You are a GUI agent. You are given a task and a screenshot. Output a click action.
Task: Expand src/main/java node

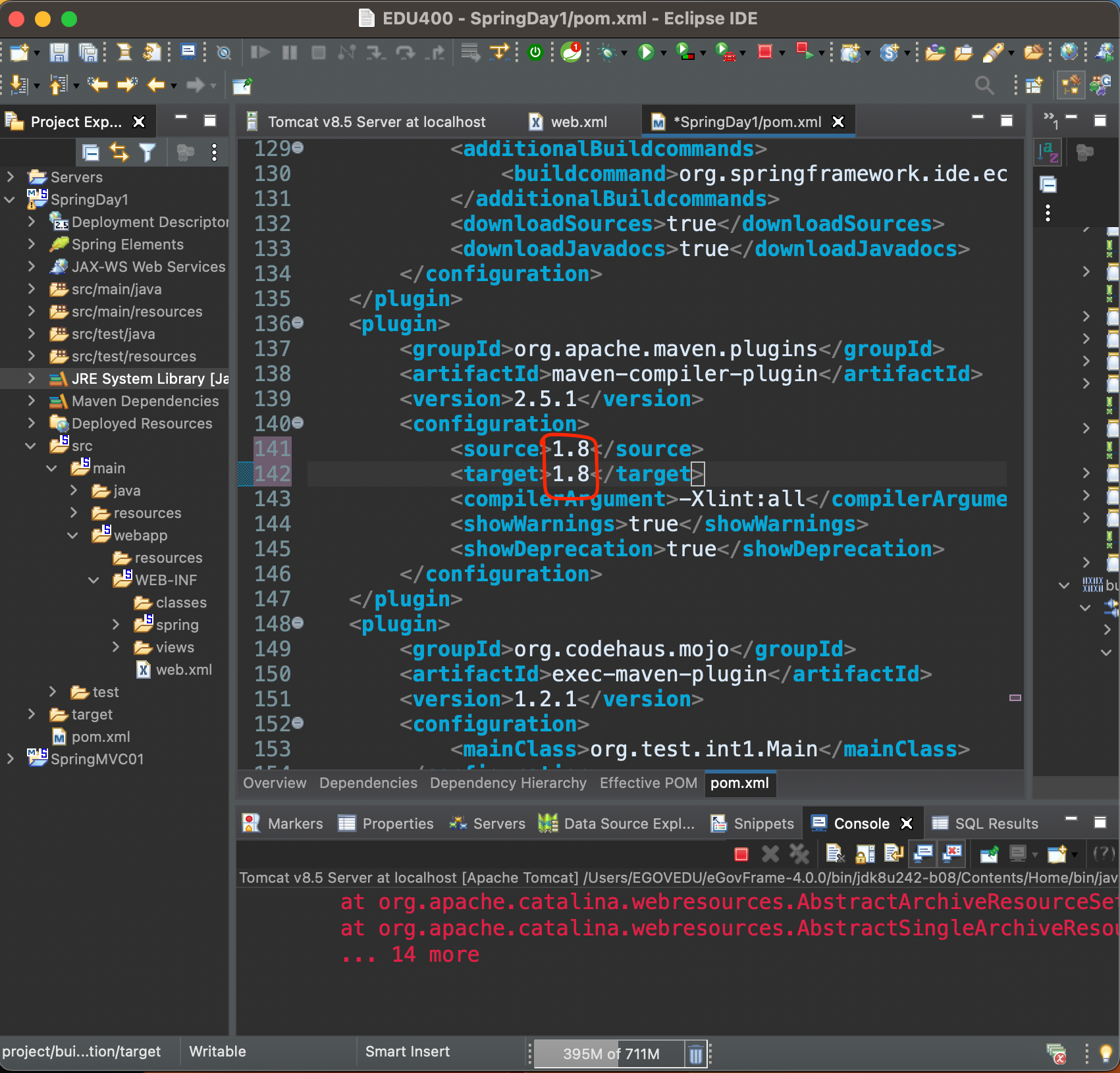point(31,288)
